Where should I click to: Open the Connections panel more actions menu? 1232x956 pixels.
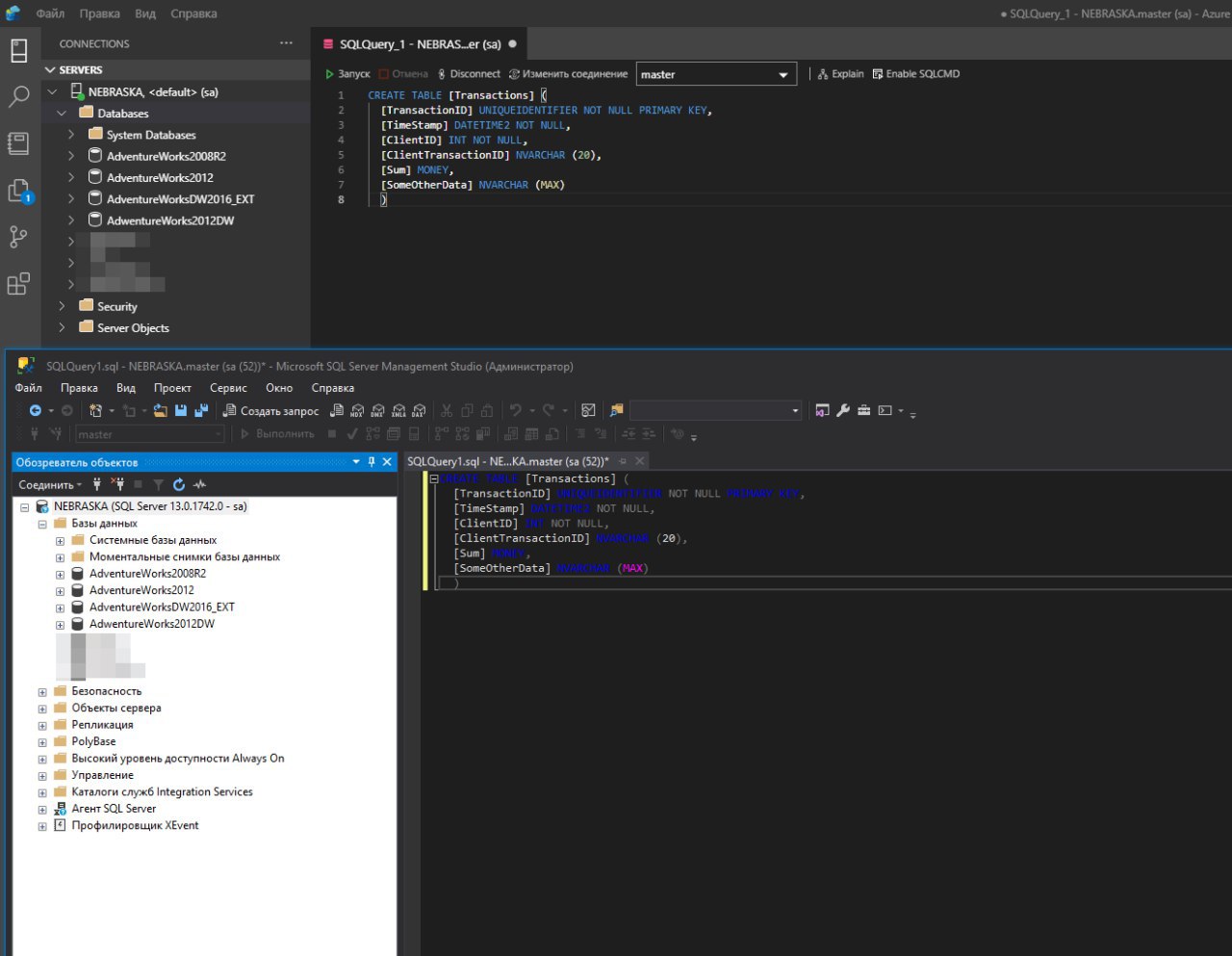(286, 43)
